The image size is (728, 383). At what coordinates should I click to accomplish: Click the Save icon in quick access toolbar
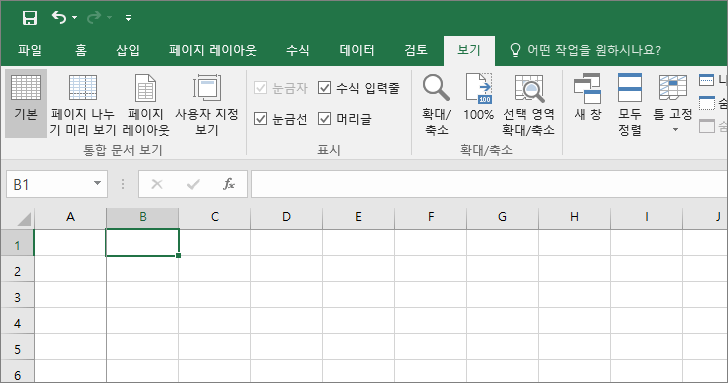pos(30,18)
